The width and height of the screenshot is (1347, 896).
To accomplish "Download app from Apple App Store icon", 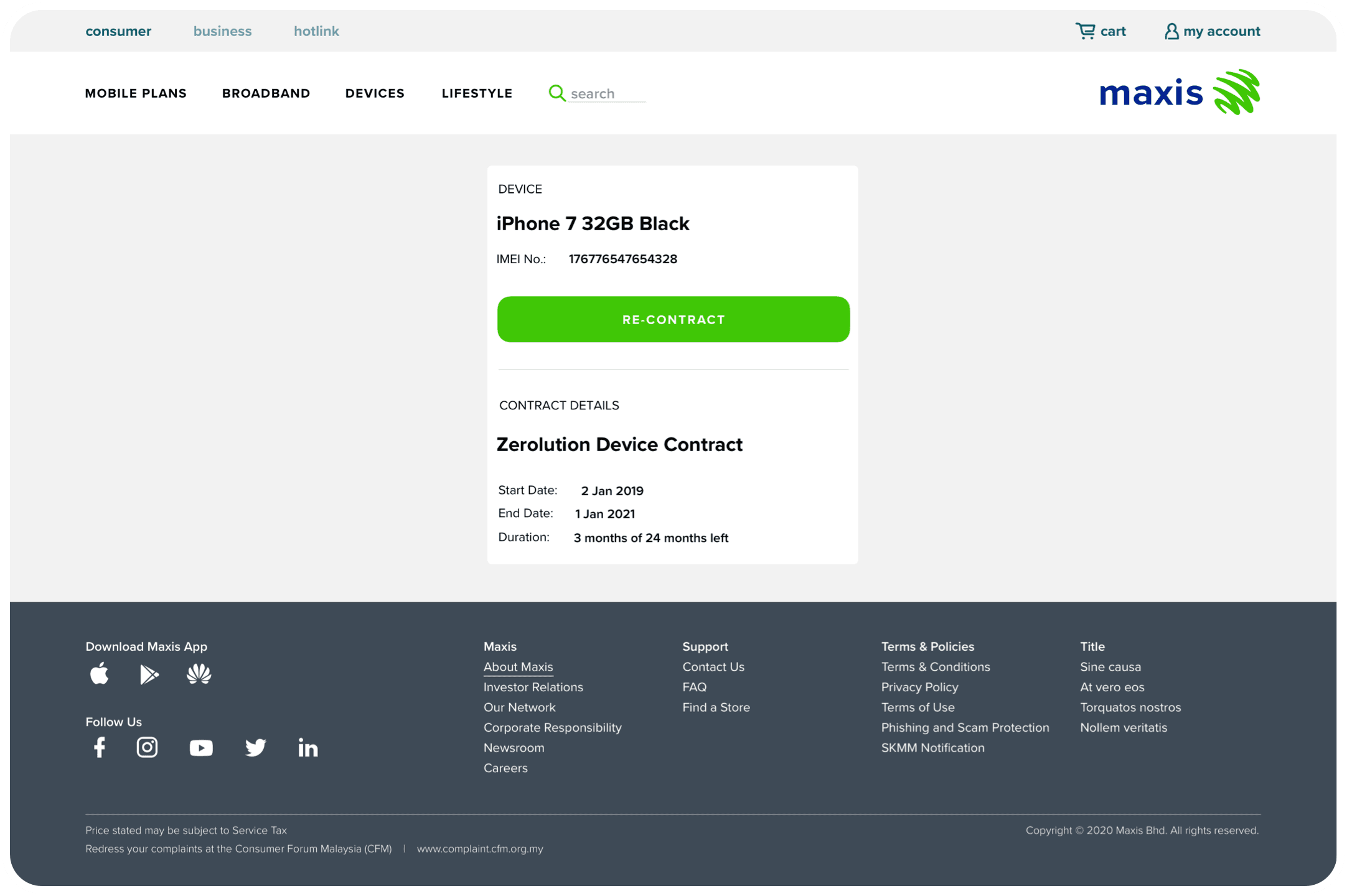I will (100, 674).
